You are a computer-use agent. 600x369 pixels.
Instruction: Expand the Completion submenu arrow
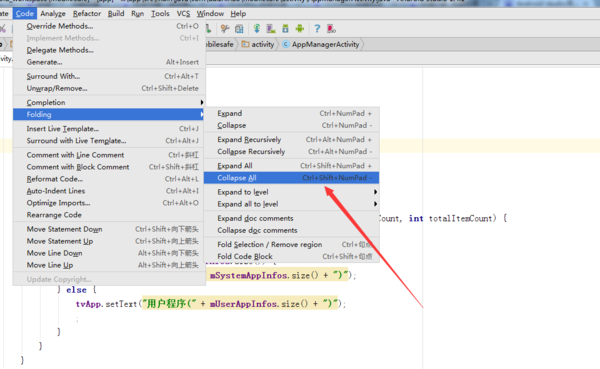(x=201, y=102)
